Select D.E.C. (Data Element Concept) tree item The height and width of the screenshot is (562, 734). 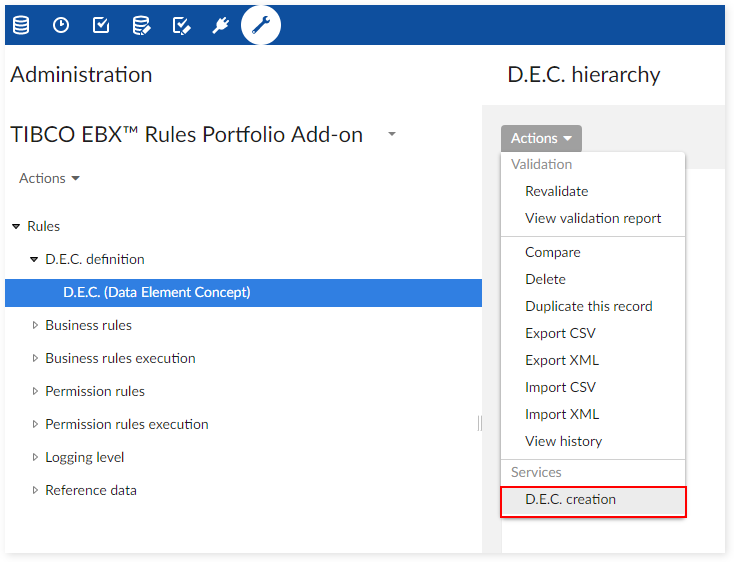pyautogui.click(x=156, y=292)
